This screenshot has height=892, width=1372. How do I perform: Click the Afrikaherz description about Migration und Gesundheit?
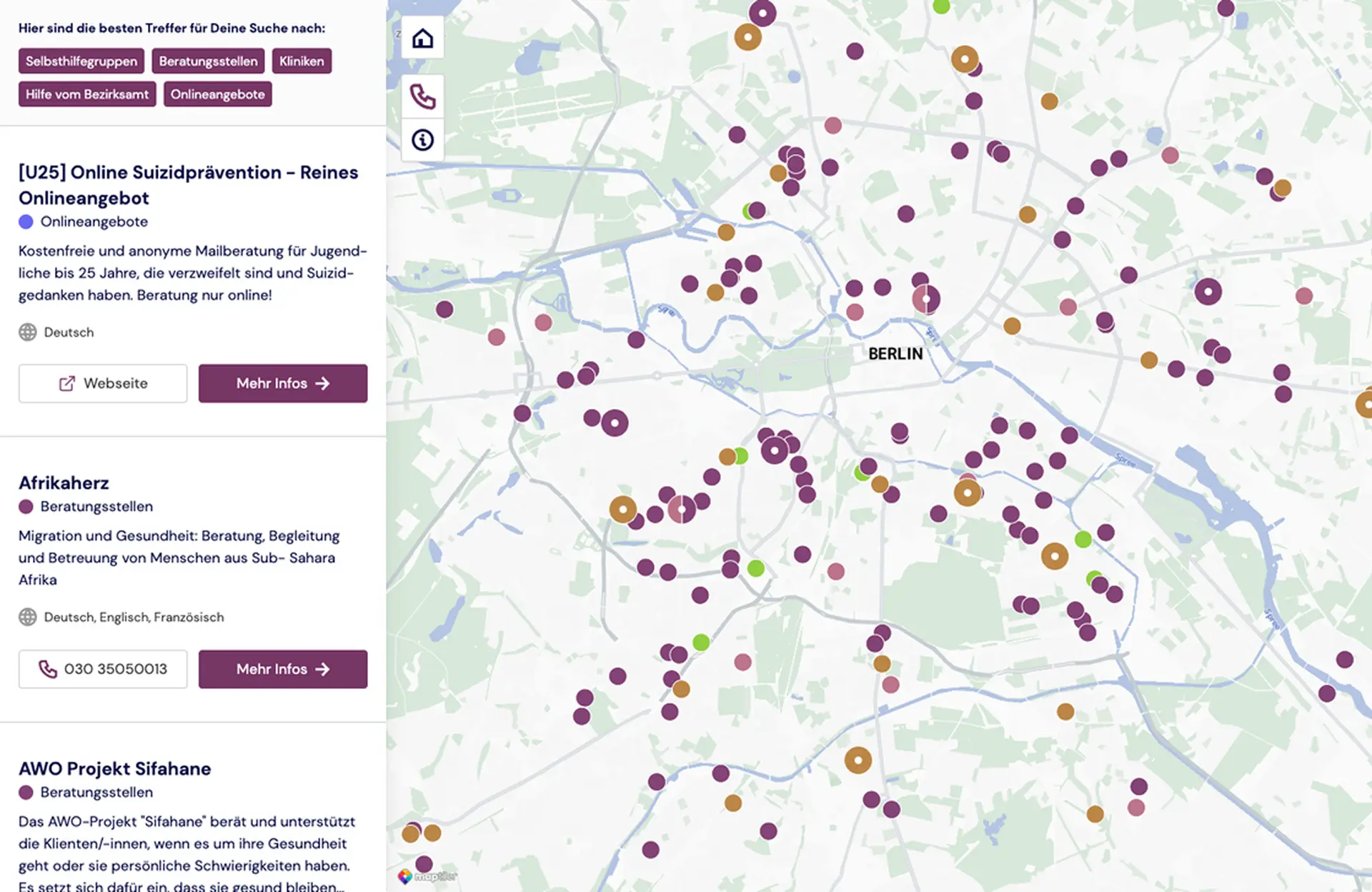pos(179,557)
